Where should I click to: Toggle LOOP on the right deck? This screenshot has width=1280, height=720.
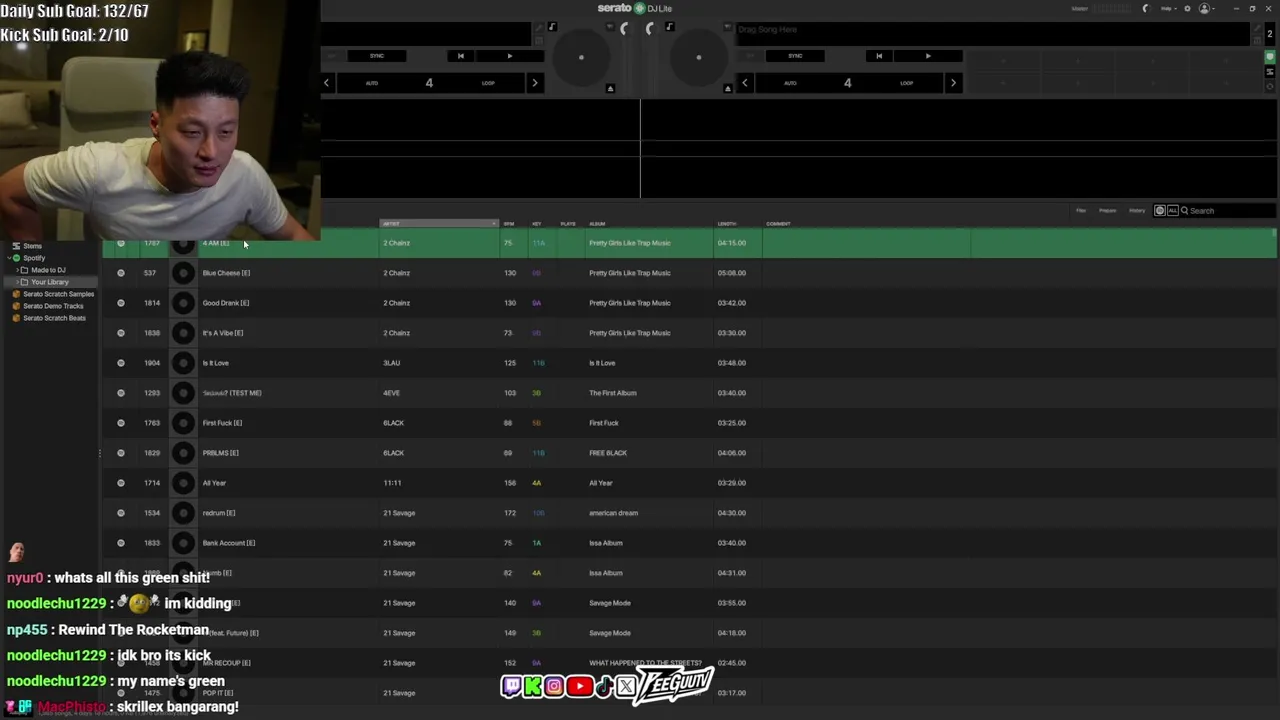point(906,83)
